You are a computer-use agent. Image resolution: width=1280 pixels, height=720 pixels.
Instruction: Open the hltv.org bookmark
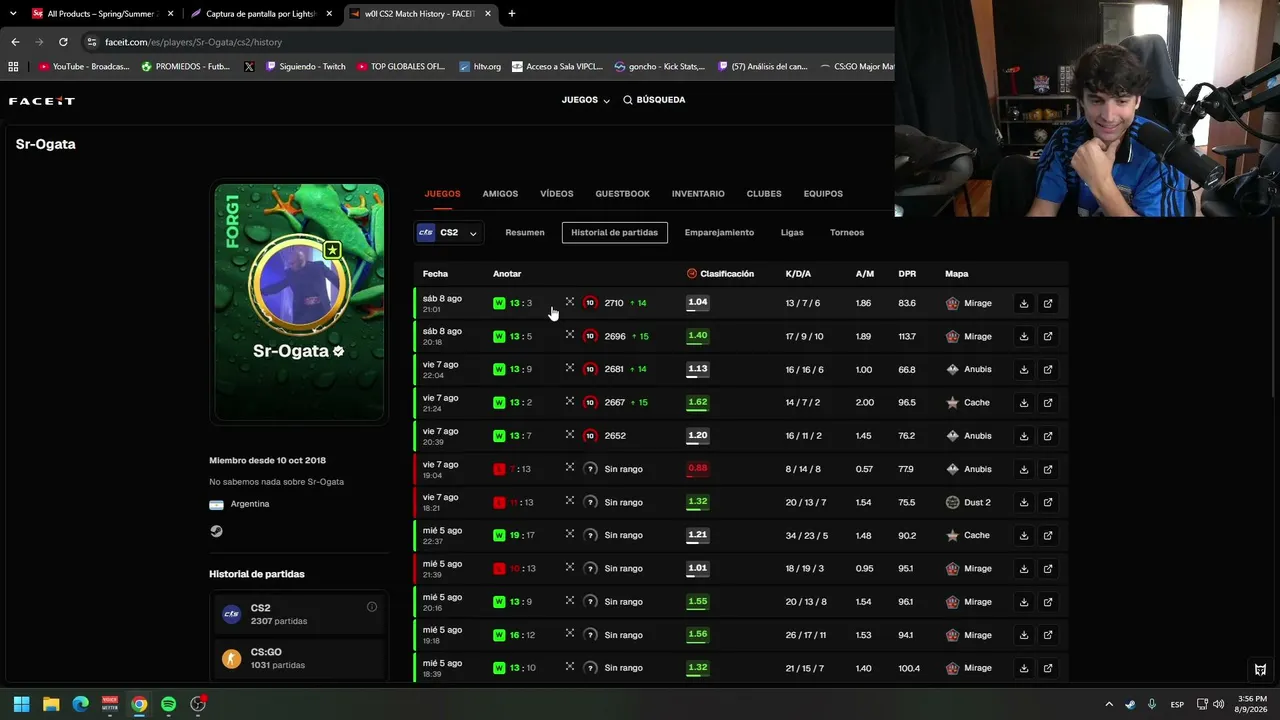pyautogui.click(x=480, y=67)
